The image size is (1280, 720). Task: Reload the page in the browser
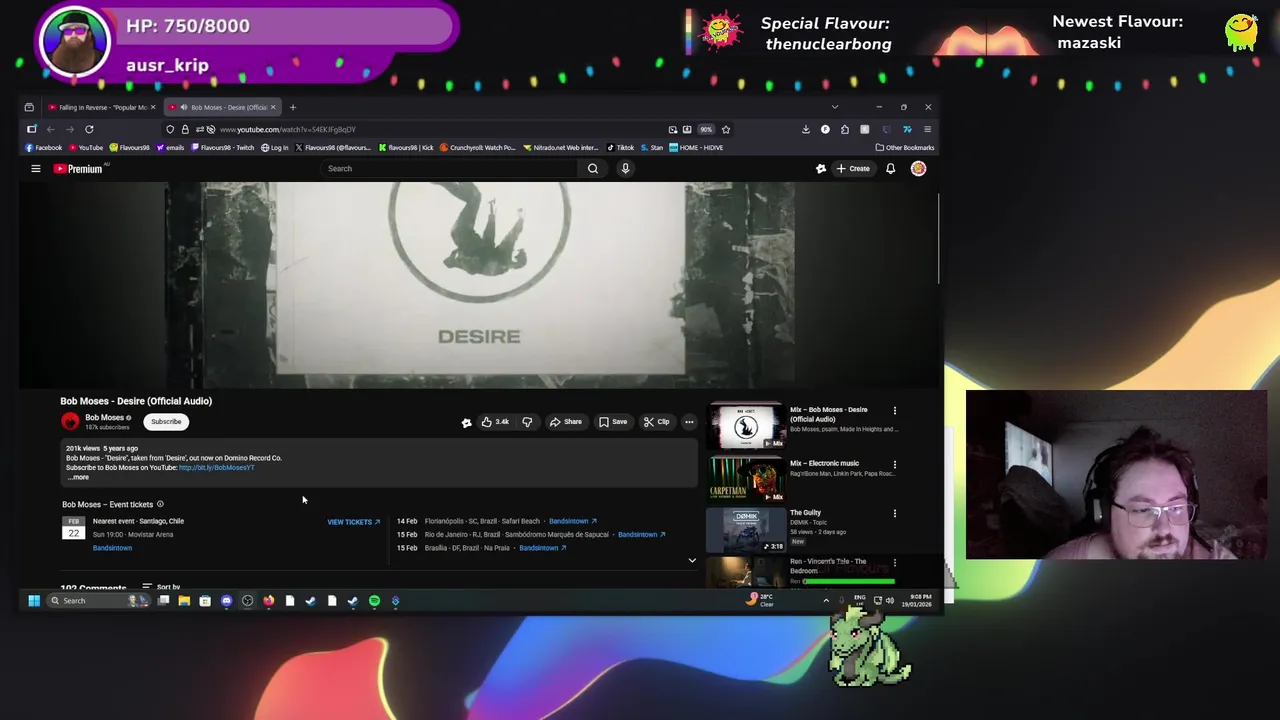click(89, 129)
